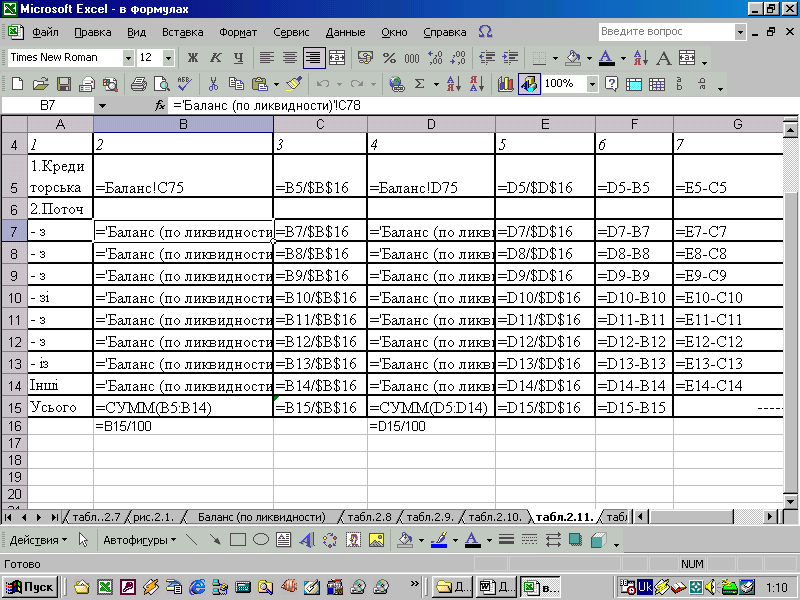
Task: Select cell with =СУММ(B5:B14)
Action: [183, 407]
